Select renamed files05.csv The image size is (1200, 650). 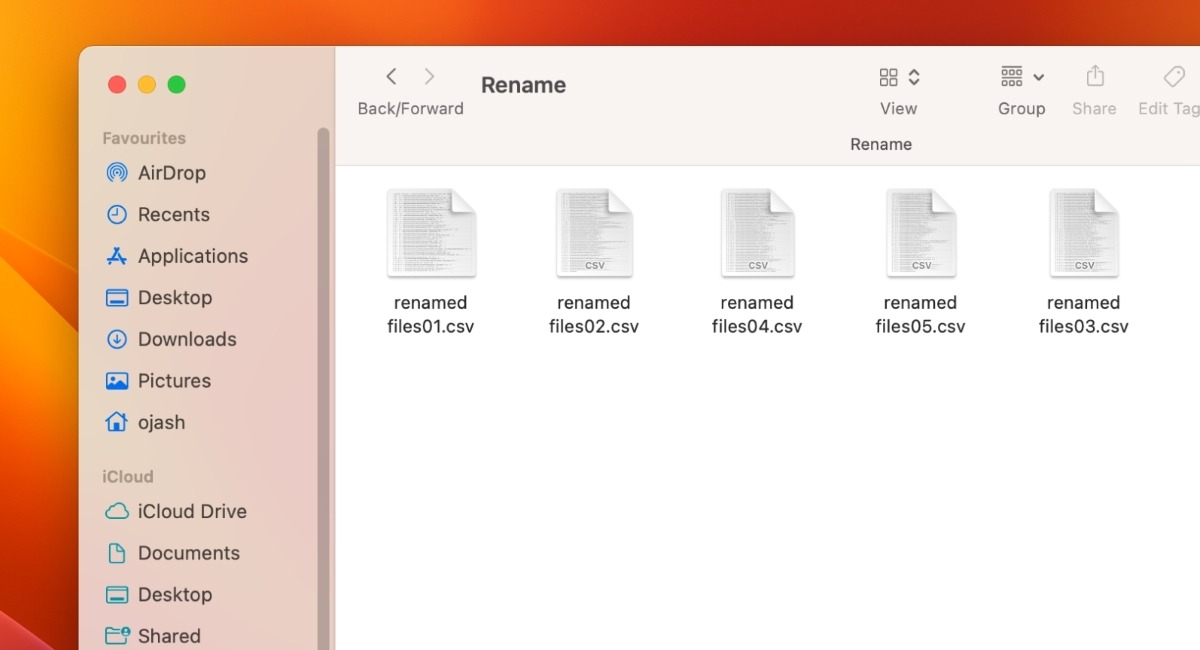click(x=920, y=232)
